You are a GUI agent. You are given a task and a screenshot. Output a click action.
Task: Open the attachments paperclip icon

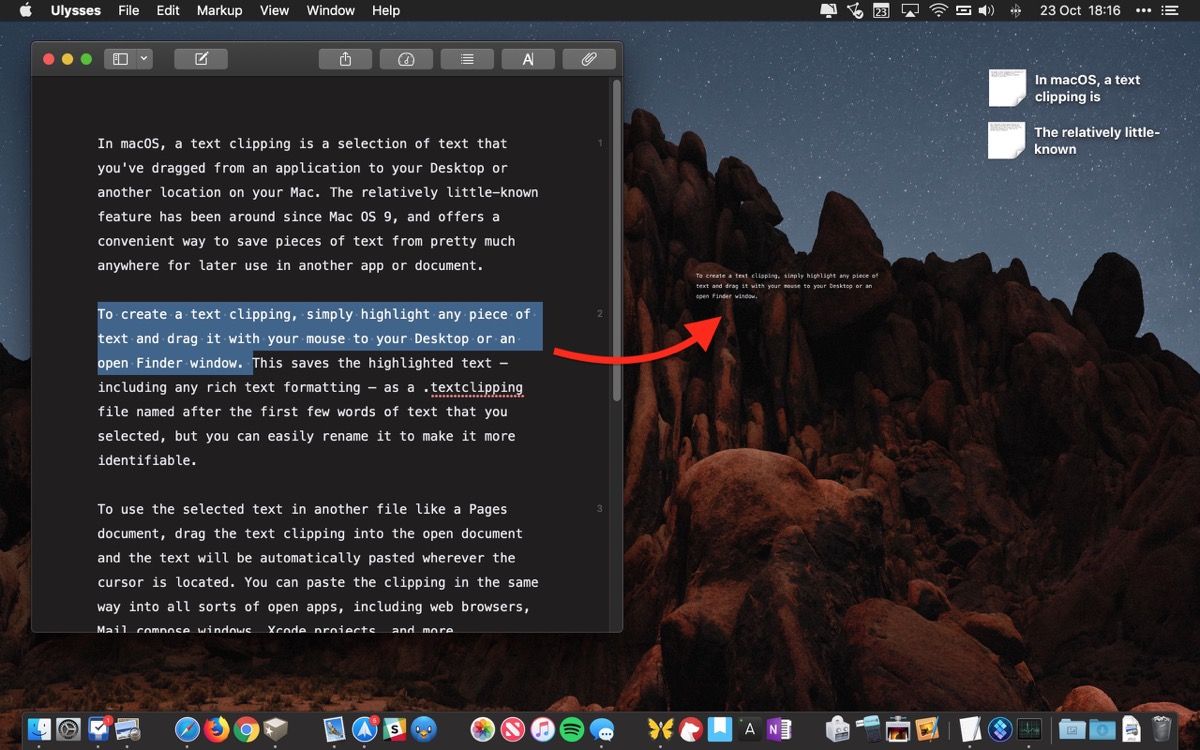589,60
